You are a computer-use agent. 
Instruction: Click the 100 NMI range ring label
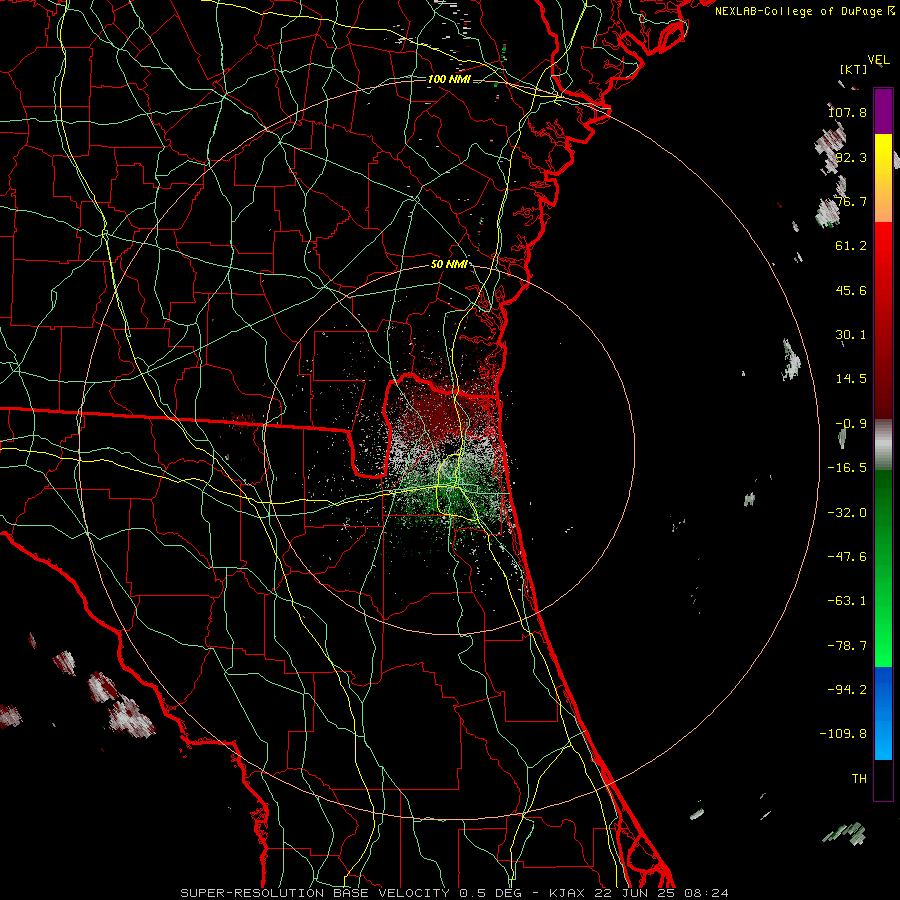pos(449,79)
